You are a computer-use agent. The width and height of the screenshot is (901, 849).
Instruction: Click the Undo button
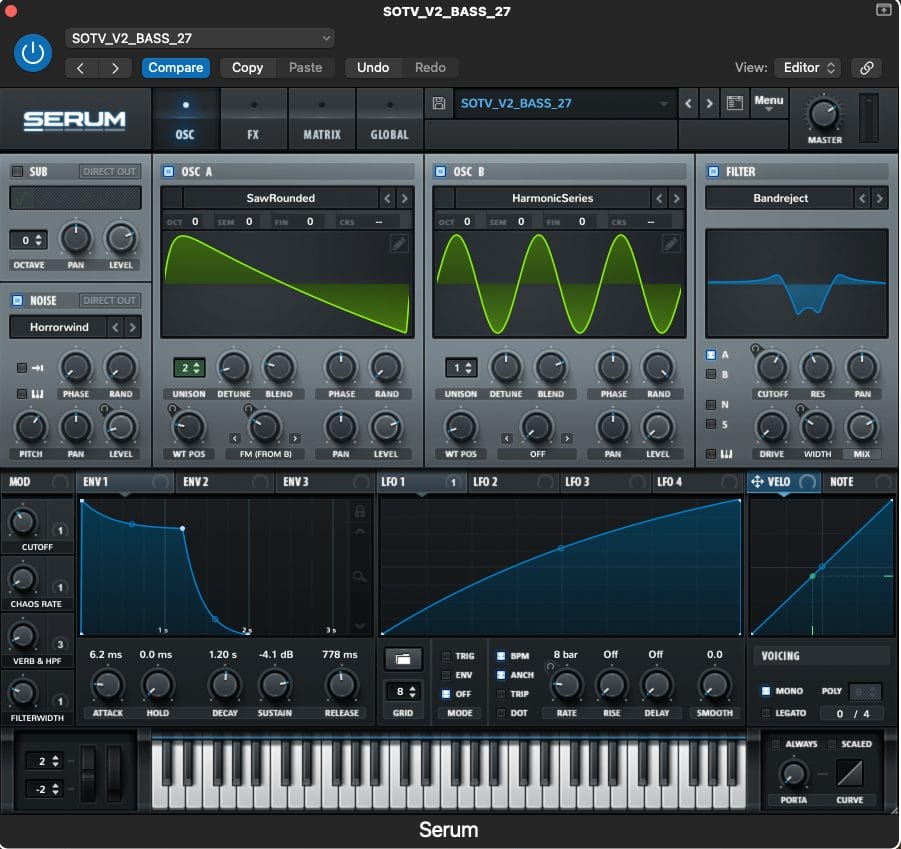(x=373, y=68)
